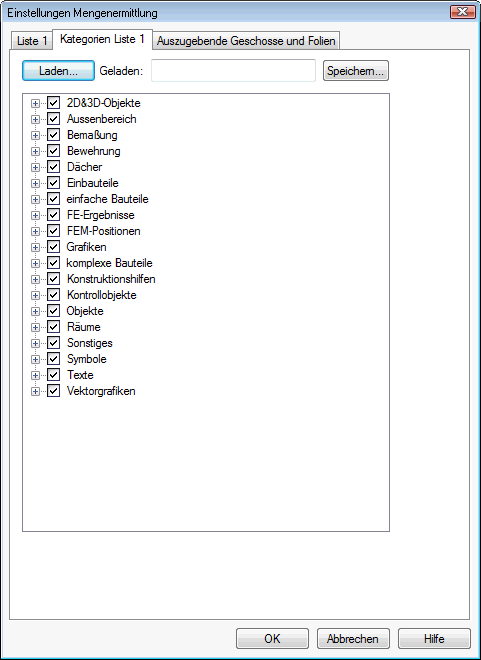The height and width of the screenshot is (660, 481).
Task: Open help via Hilfe button
Action: [x=434, y=639]
